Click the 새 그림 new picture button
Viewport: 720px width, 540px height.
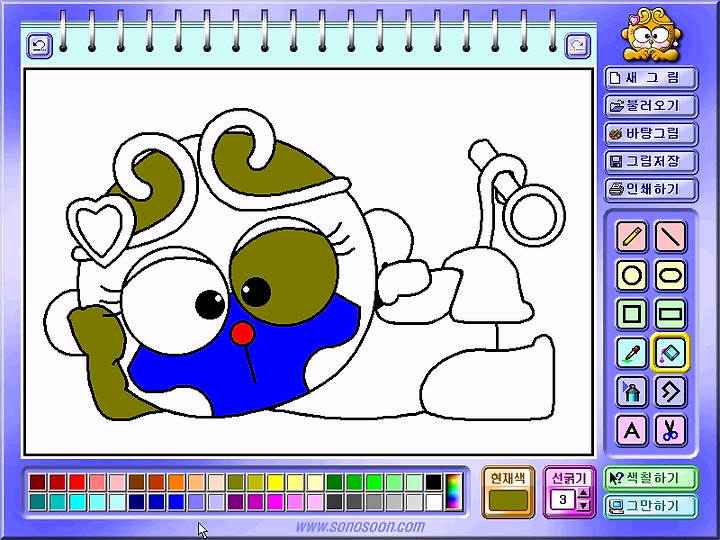click(x=651, y=78)
